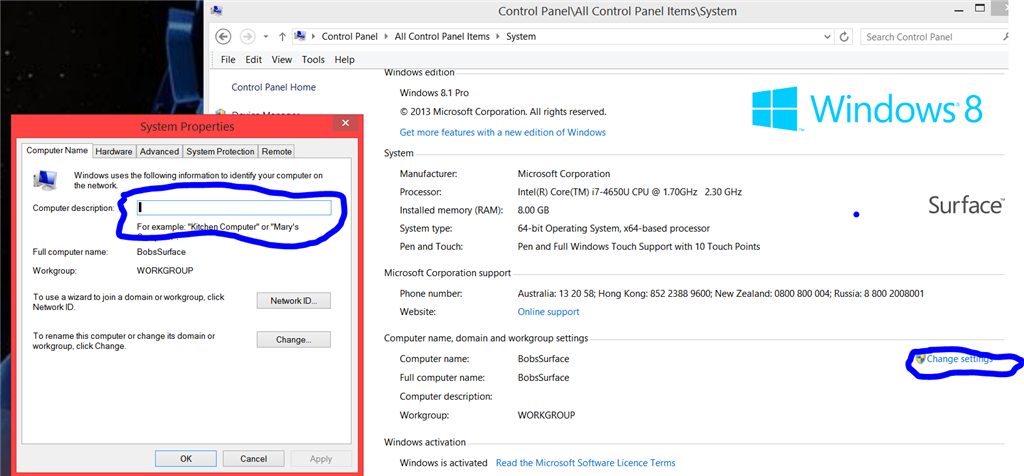Switch to the Advanced tab
The image size is (1024, 476).
(159, 151)
